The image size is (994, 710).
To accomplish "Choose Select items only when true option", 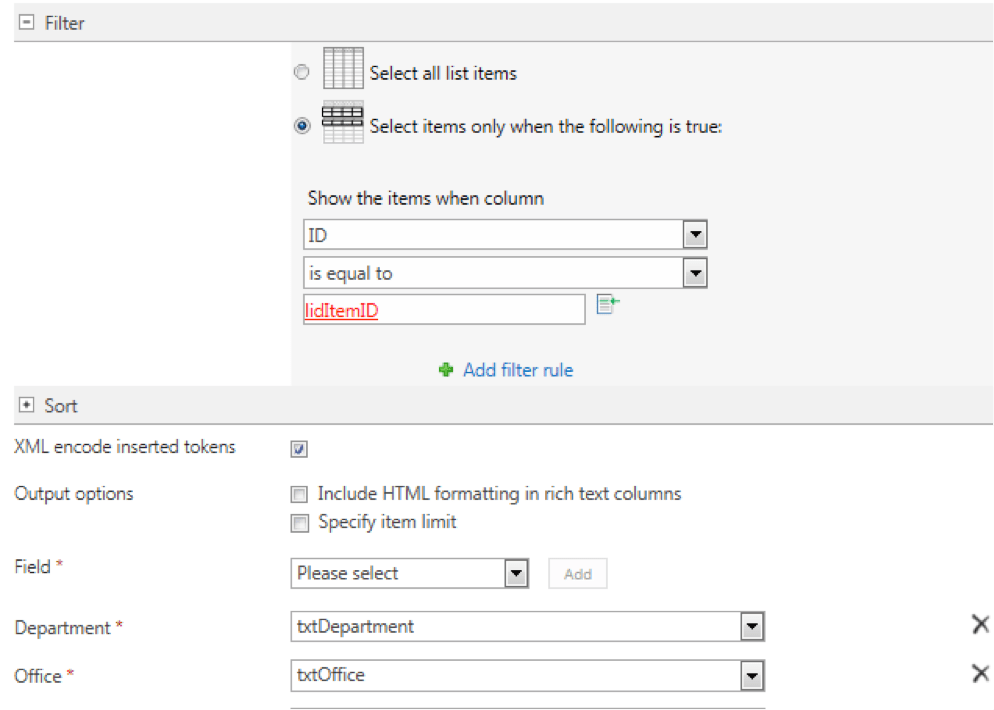I will pos(301,126).
